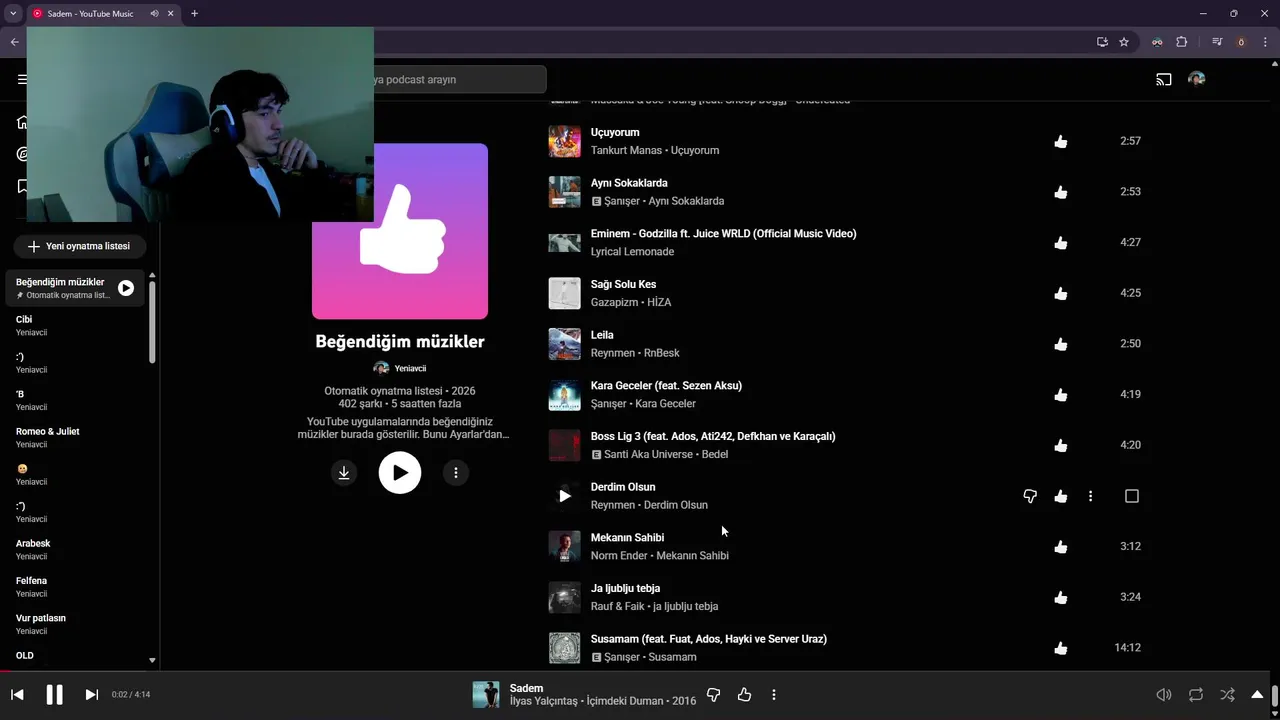This screenshot has height=720, width=1280.
Task: Open the Uçuyorum album art thumbnail
Action: click(565, 141)
